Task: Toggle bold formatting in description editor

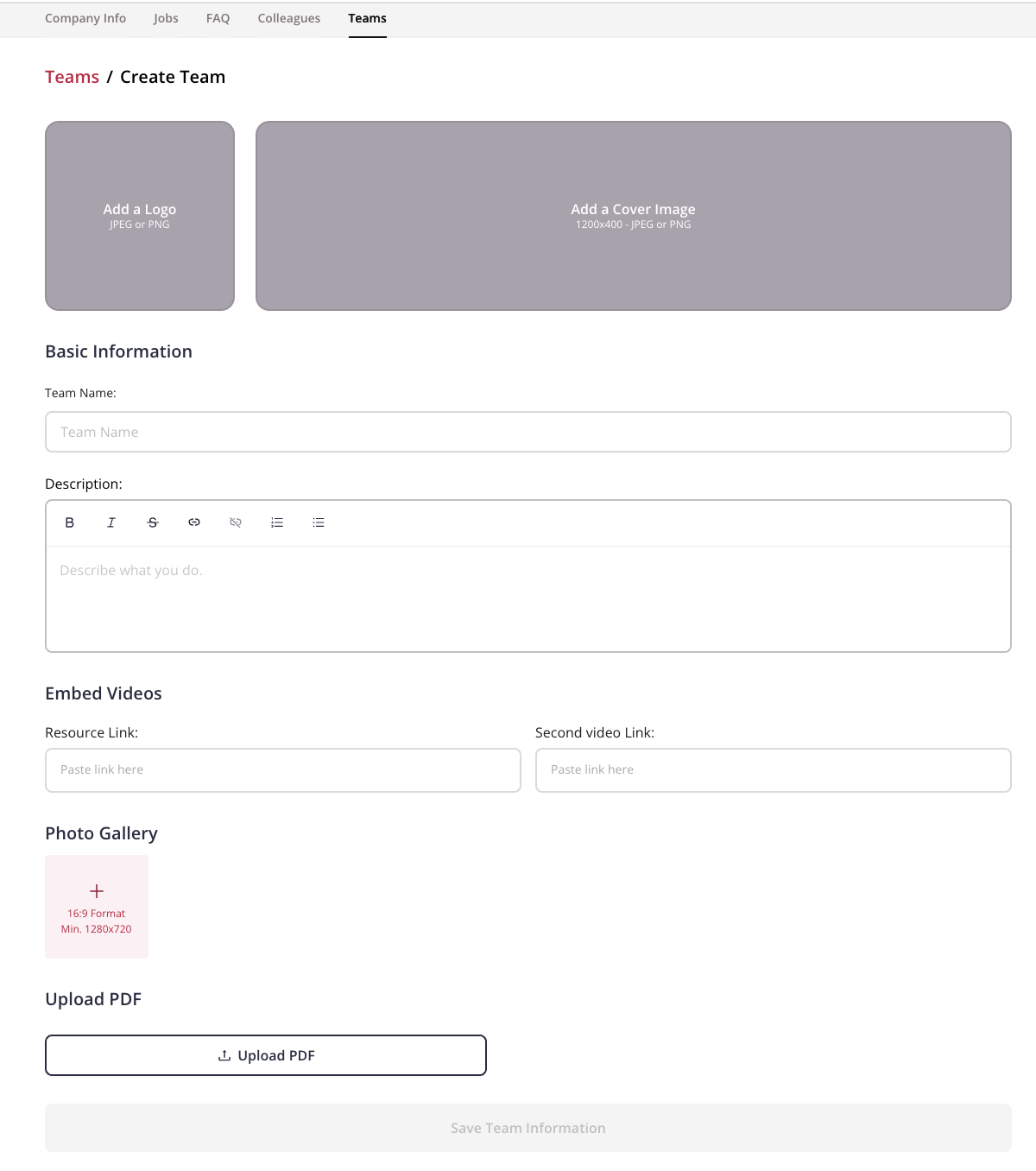Action: coord(70,522)
